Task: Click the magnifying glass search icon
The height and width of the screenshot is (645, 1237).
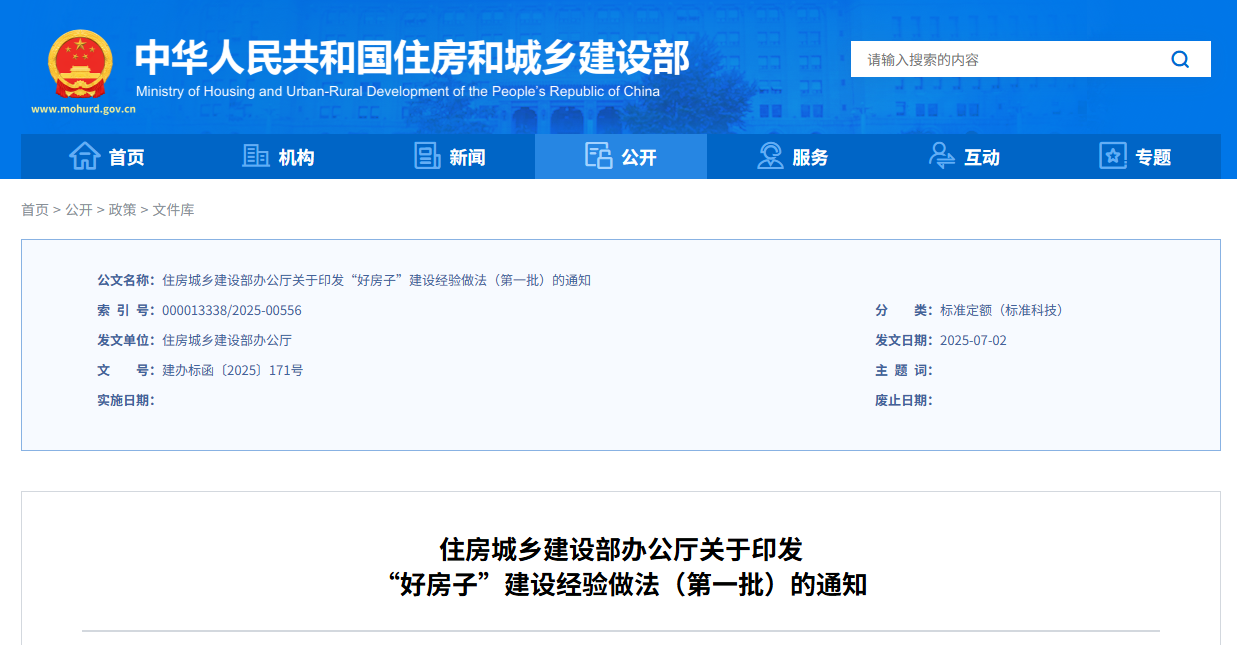Action: click(1180, 59)
